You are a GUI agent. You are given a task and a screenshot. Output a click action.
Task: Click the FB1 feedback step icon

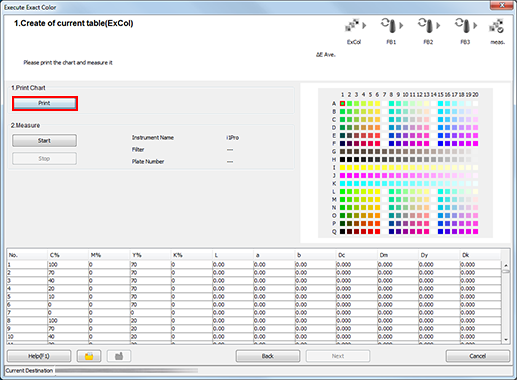389,25
